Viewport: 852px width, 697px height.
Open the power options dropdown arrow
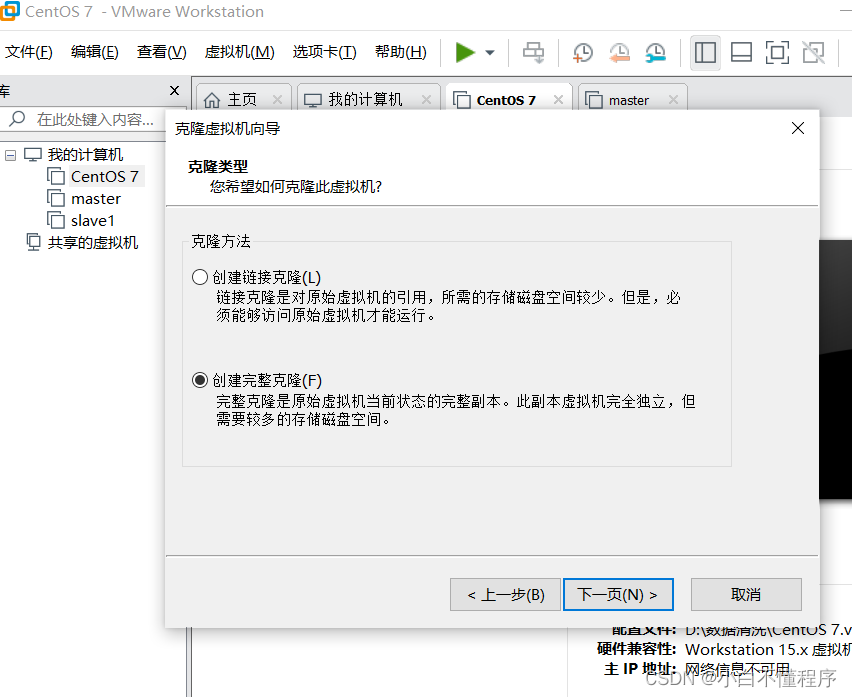[490, 53]
